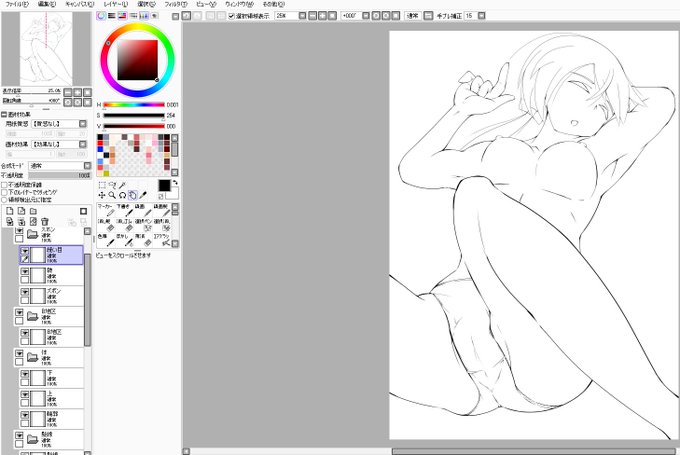This screenshot has width=680, height=455.
Task: Open the レイヤー menu
Action: (116, 4)
